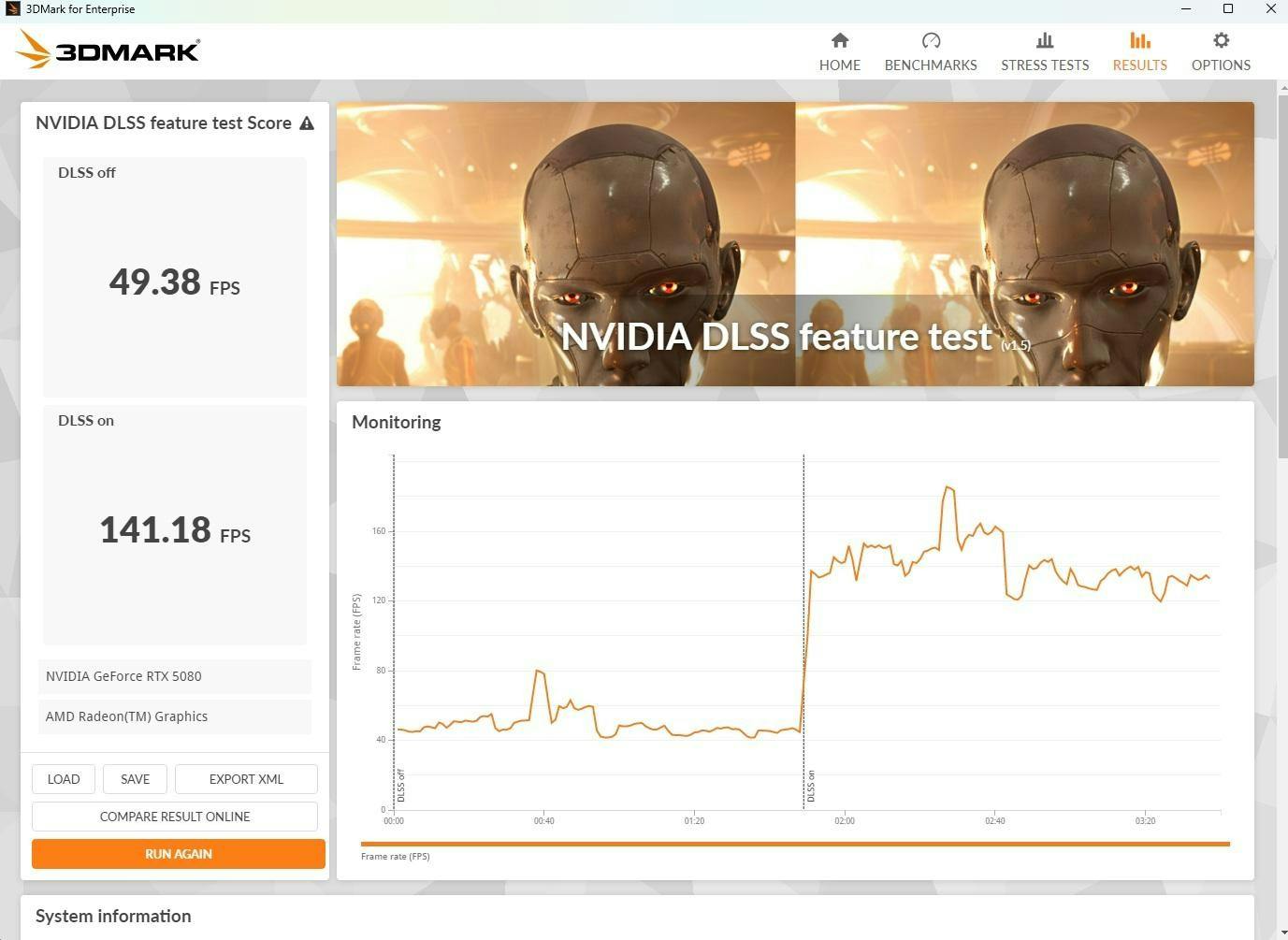
Task: Click the LOAD button
Action: [64, 779]
